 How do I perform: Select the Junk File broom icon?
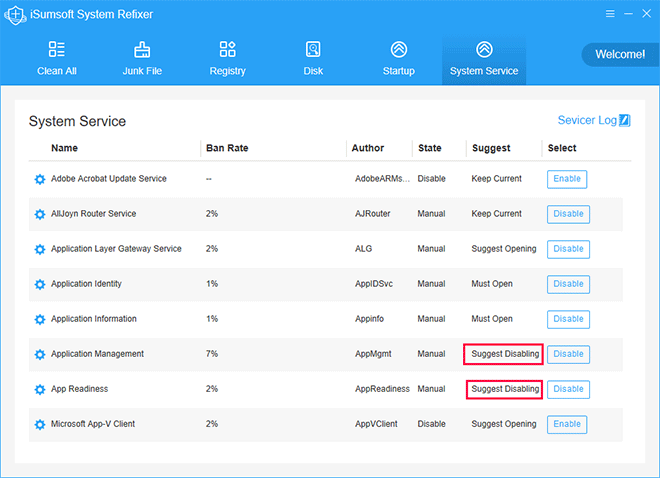pos(142,49)
